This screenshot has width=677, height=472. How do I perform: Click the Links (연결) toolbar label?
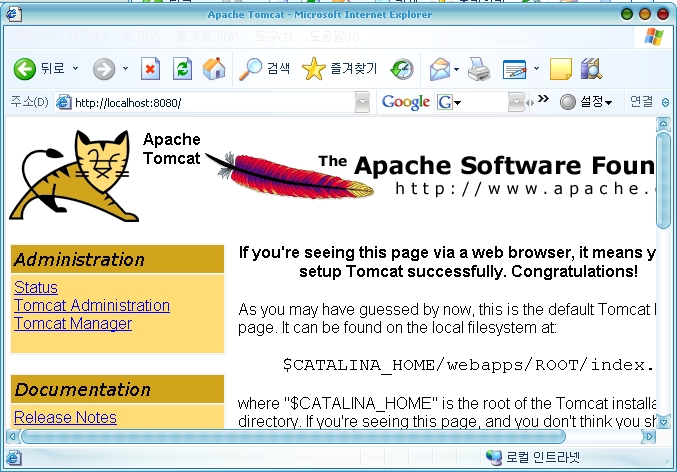[x=641, y=101]
